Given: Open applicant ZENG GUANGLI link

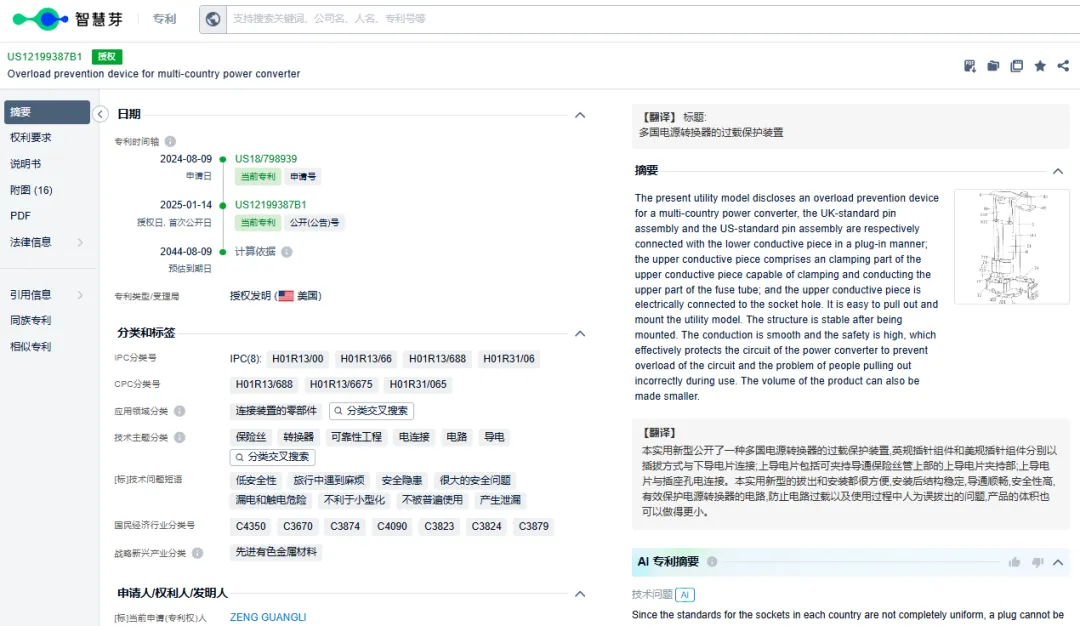Looking at the screenshot, I should [268, 617].
